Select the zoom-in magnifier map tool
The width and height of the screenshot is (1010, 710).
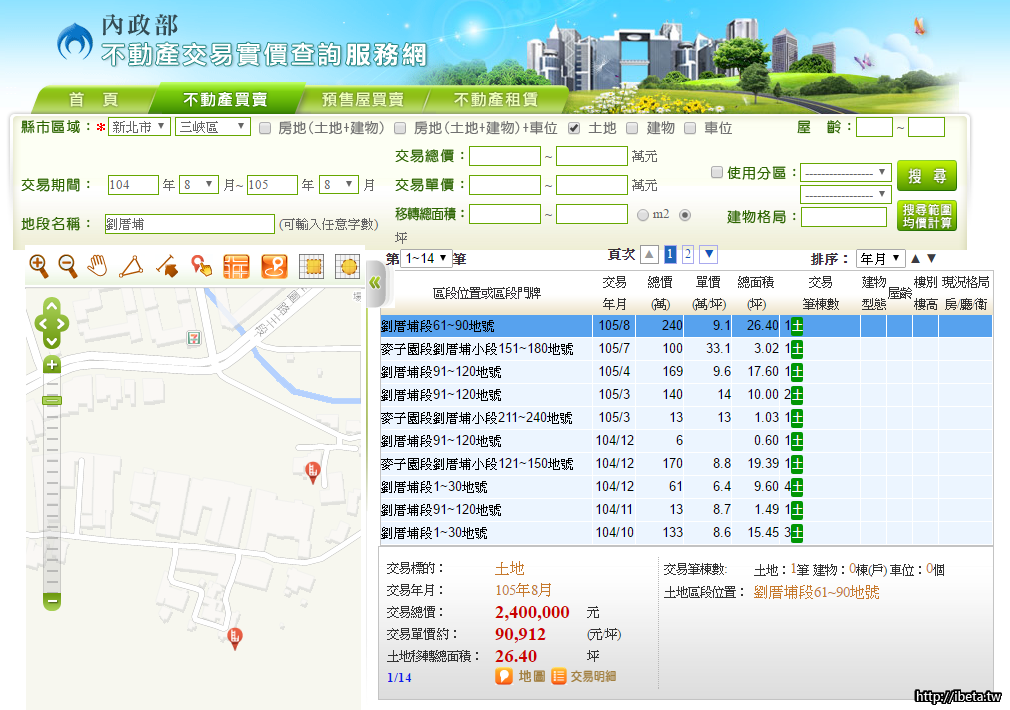pos(39,266)
